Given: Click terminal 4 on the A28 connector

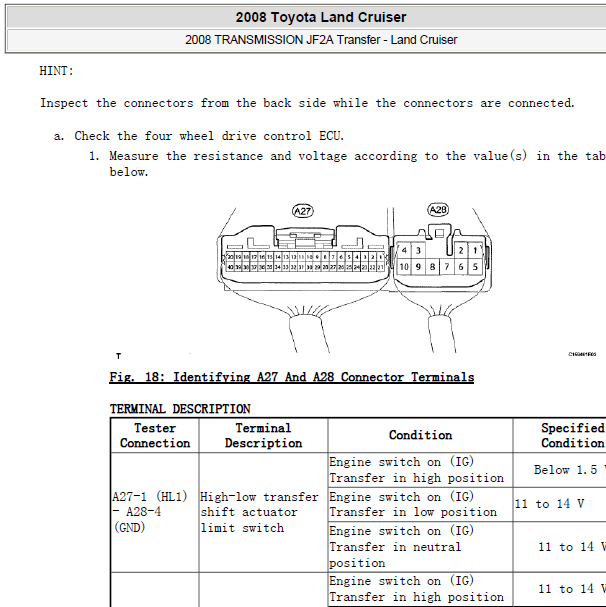Looking at the screenshot, I should [x=404, y=250].
